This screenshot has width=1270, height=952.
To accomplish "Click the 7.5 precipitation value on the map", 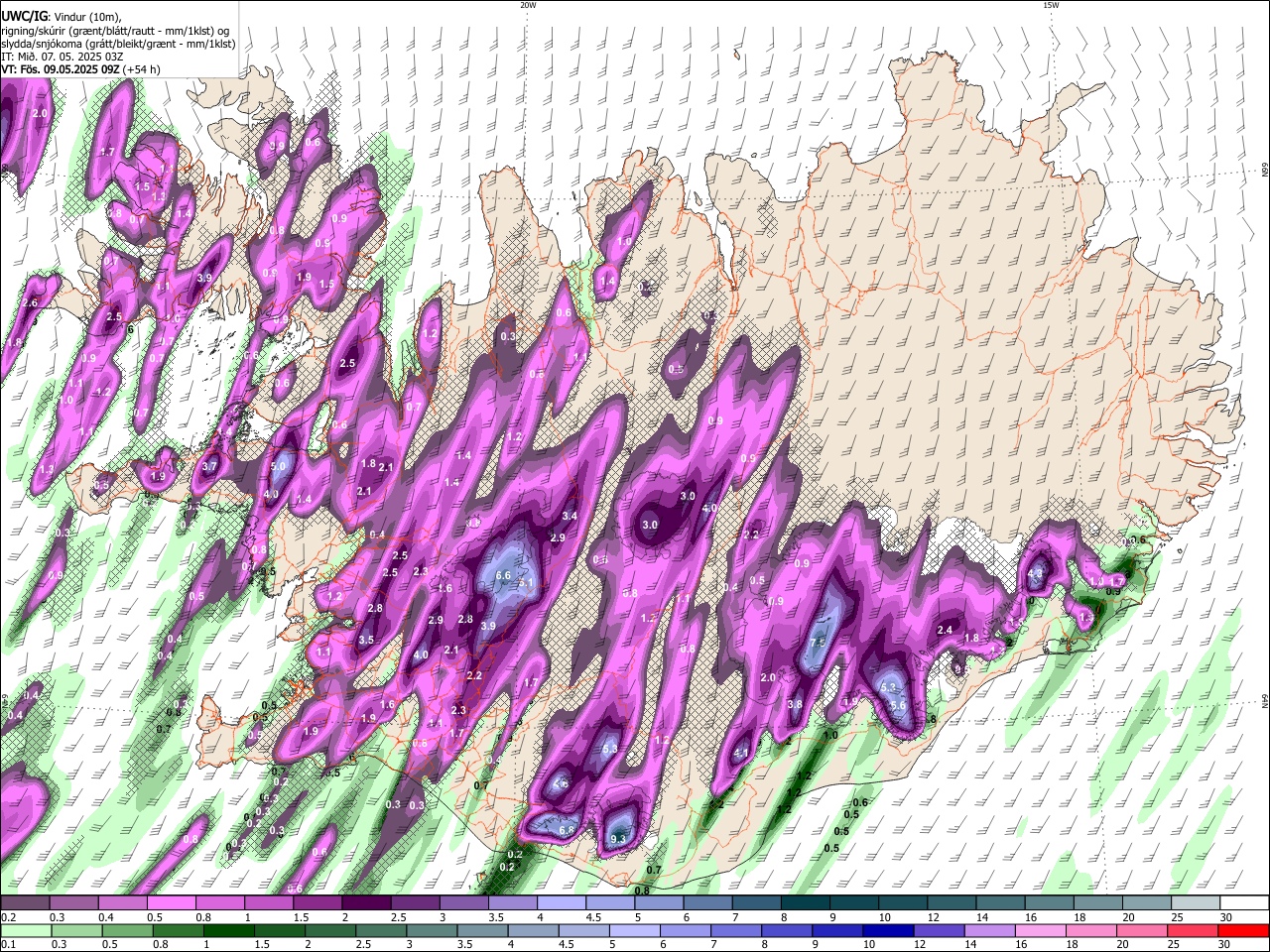I will 819,643.
